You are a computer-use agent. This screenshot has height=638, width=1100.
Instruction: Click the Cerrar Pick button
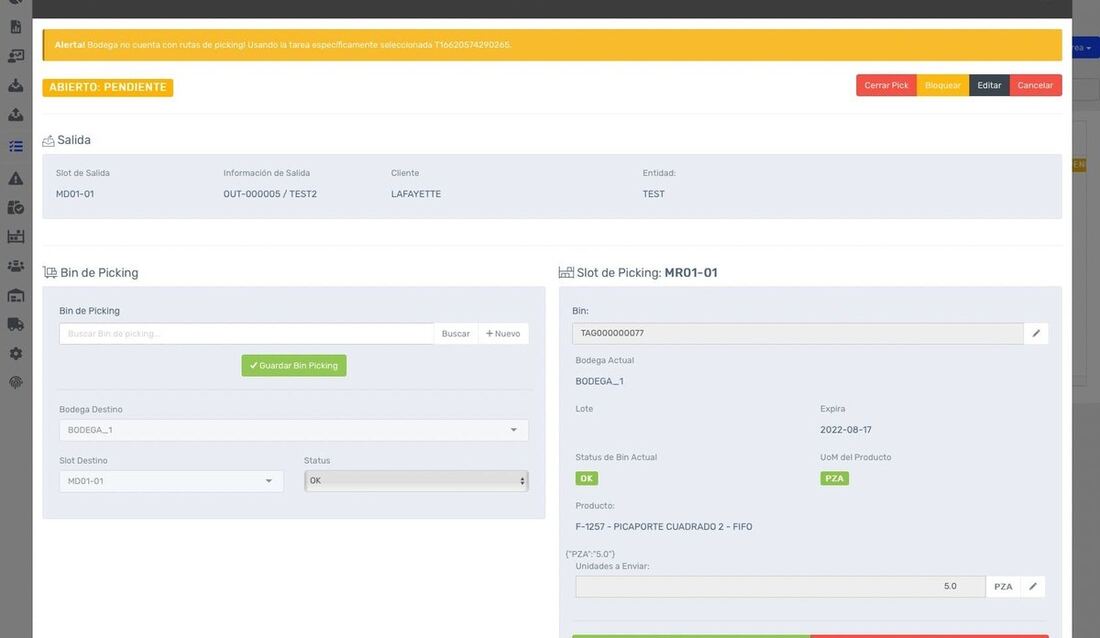click(886, 86)
